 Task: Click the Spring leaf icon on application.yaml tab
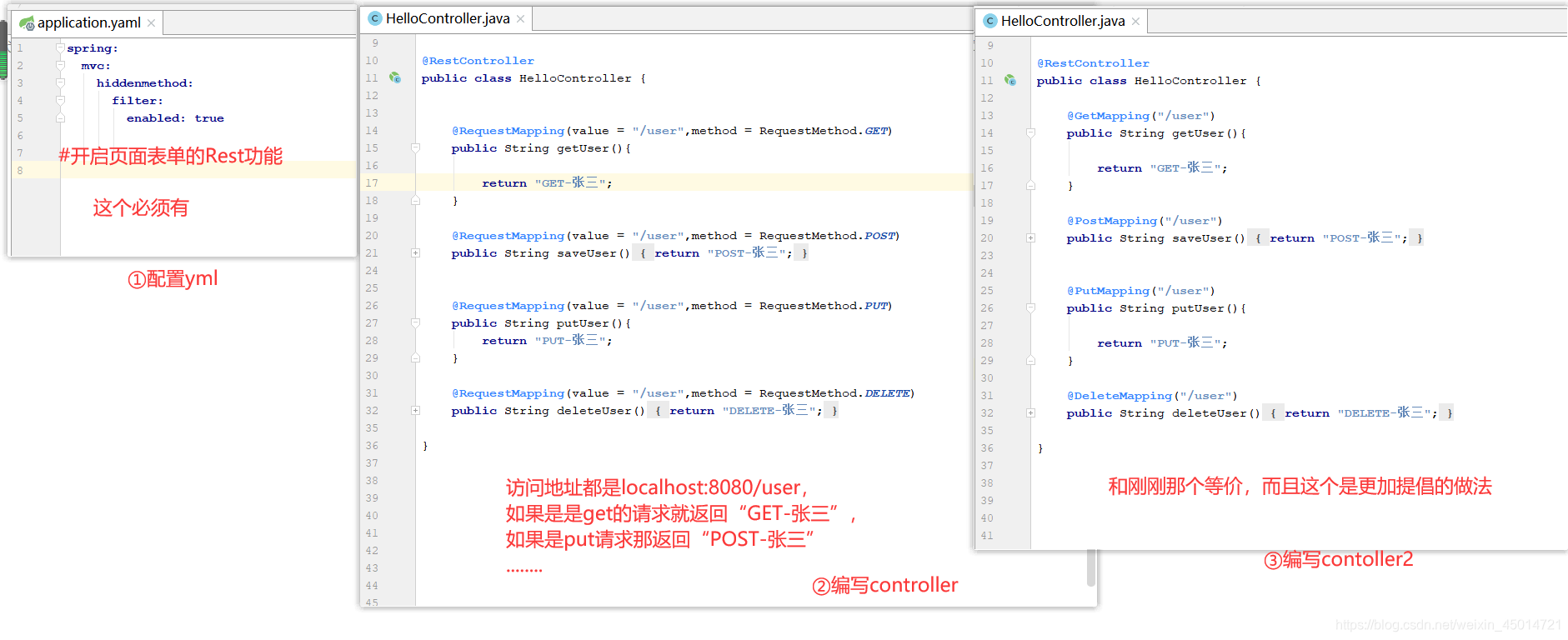tap(27, 23)
